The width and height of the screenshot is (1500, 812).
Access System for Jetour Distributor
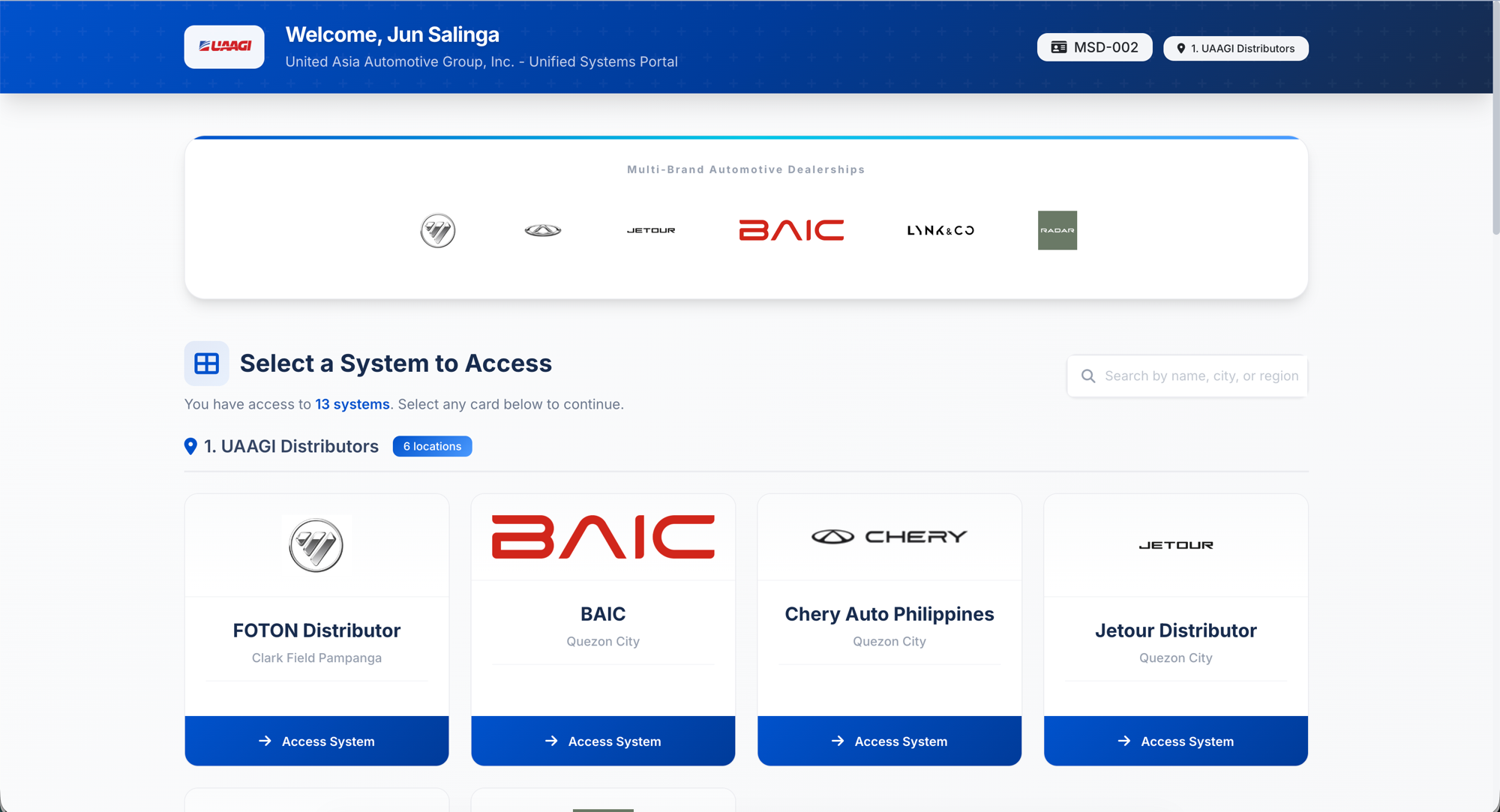(x=1175, y=741)
